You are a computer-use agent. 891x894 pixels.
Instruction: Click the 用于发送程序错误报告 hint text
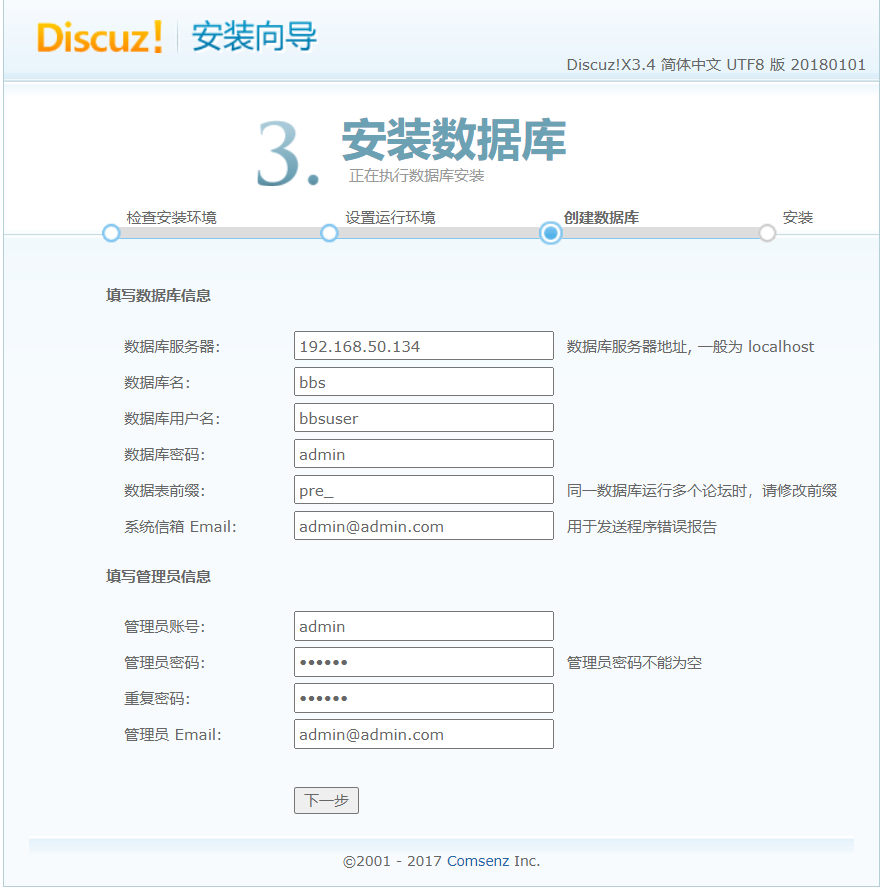point(641,526)
